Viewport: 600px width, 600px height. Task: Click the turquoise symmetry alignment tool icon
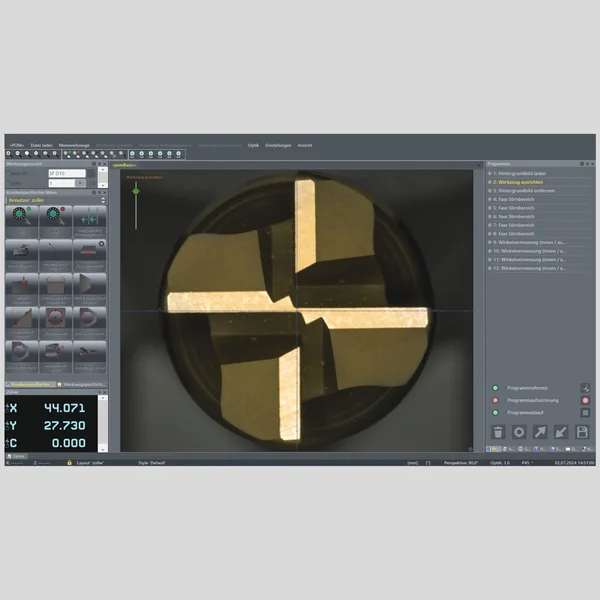pos(88,218)
